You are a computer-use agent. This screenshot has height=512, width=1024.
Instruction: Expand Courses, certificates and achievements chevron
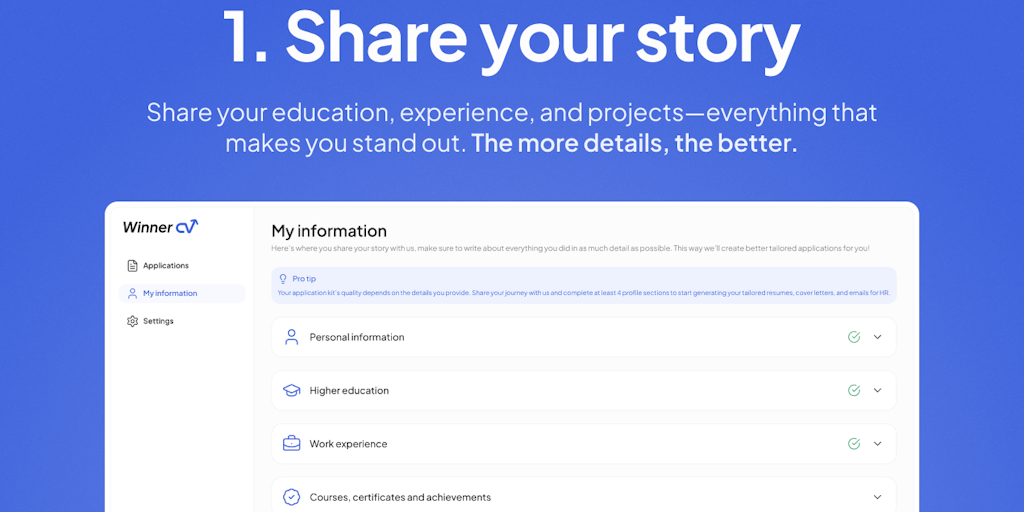pos(878,497)
